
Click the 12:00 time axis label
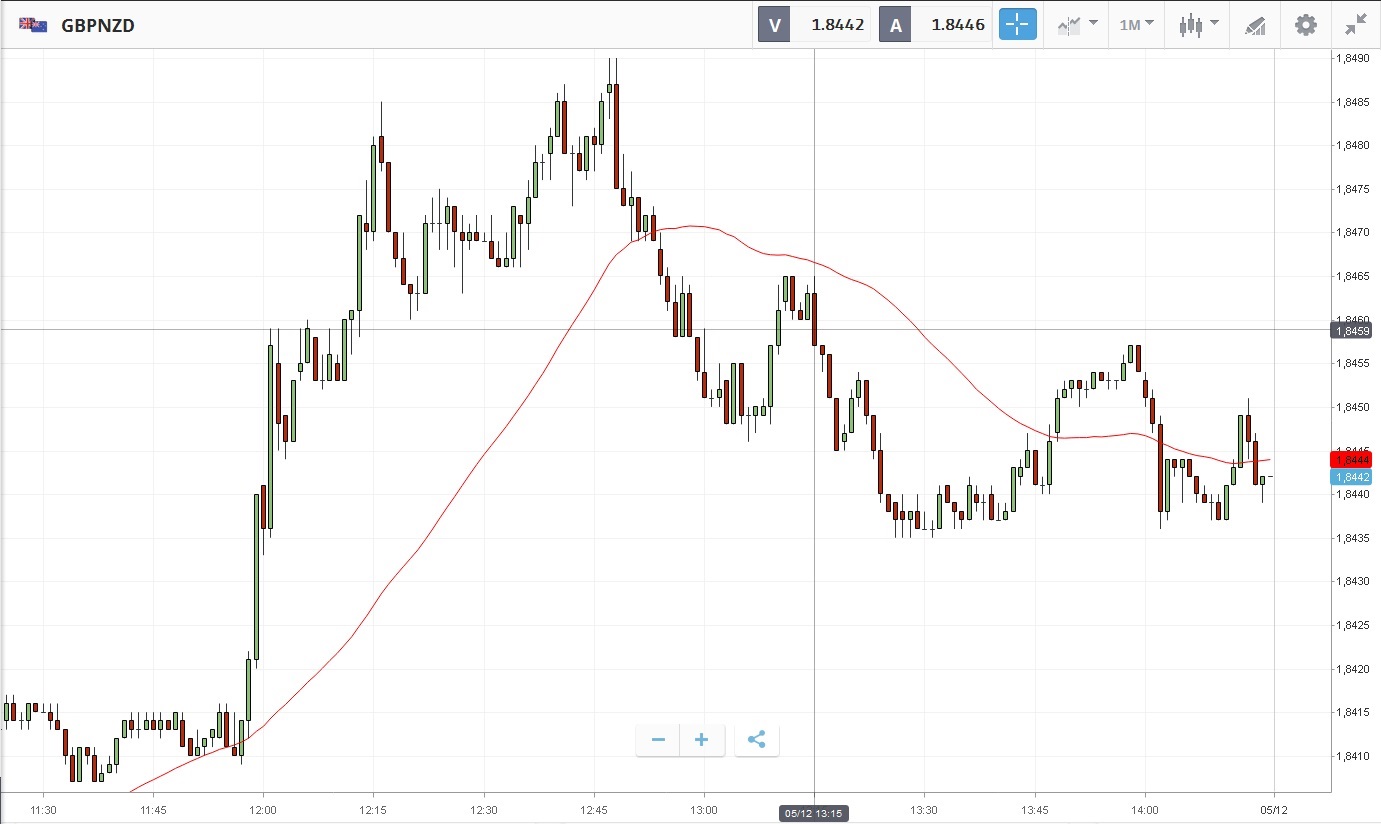pyautogui.click(x=263, y=810)
